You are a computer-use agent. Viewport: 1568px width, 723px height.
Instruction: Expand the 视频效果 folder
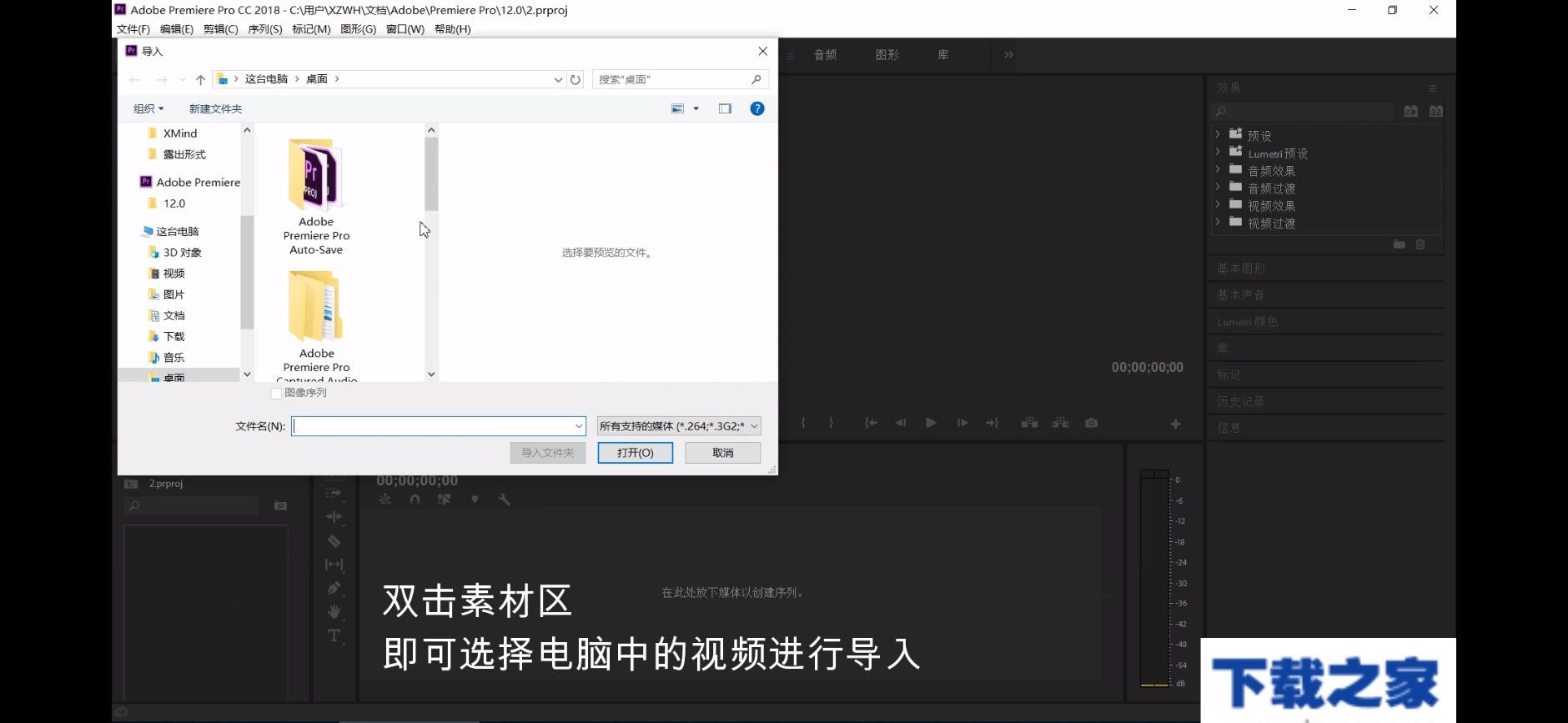(x=1218, y=204)
